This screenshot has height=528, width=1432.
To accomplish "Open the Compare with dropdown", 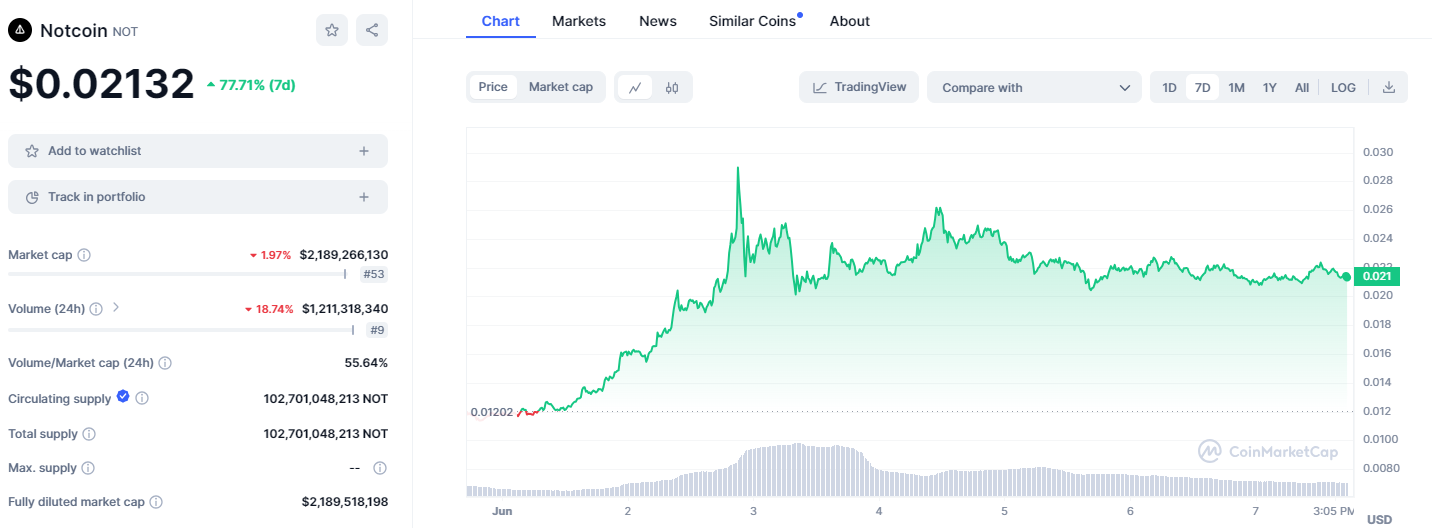I will [x=1034, y=88].
